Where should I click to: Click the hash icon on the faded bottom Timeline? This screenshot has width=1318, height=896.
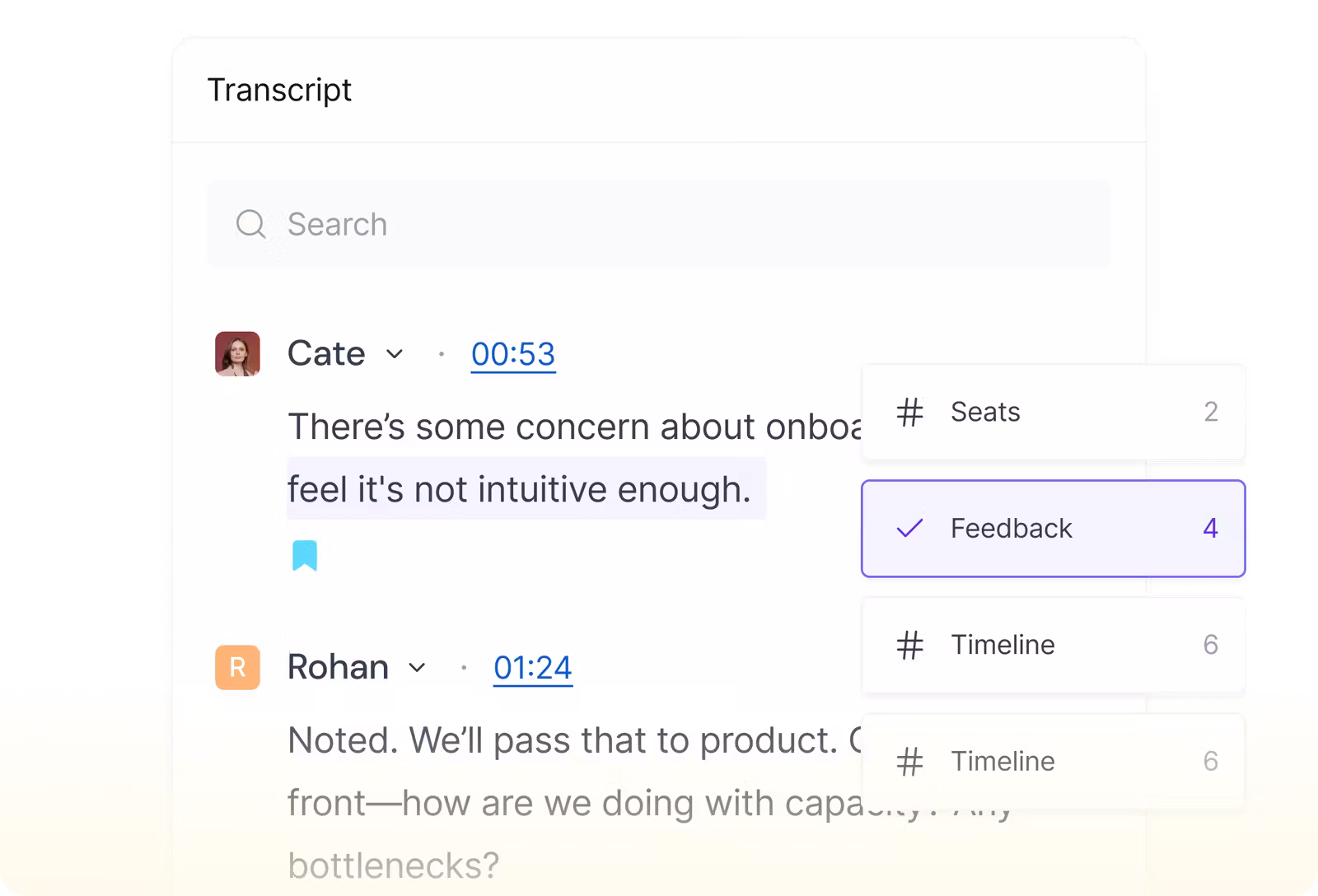909,762
